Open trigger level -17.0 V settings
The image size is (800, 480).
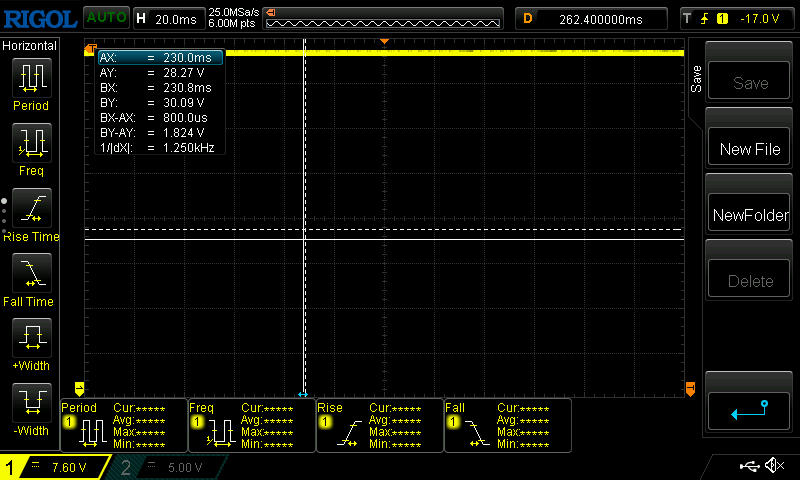tap(734, 18)
